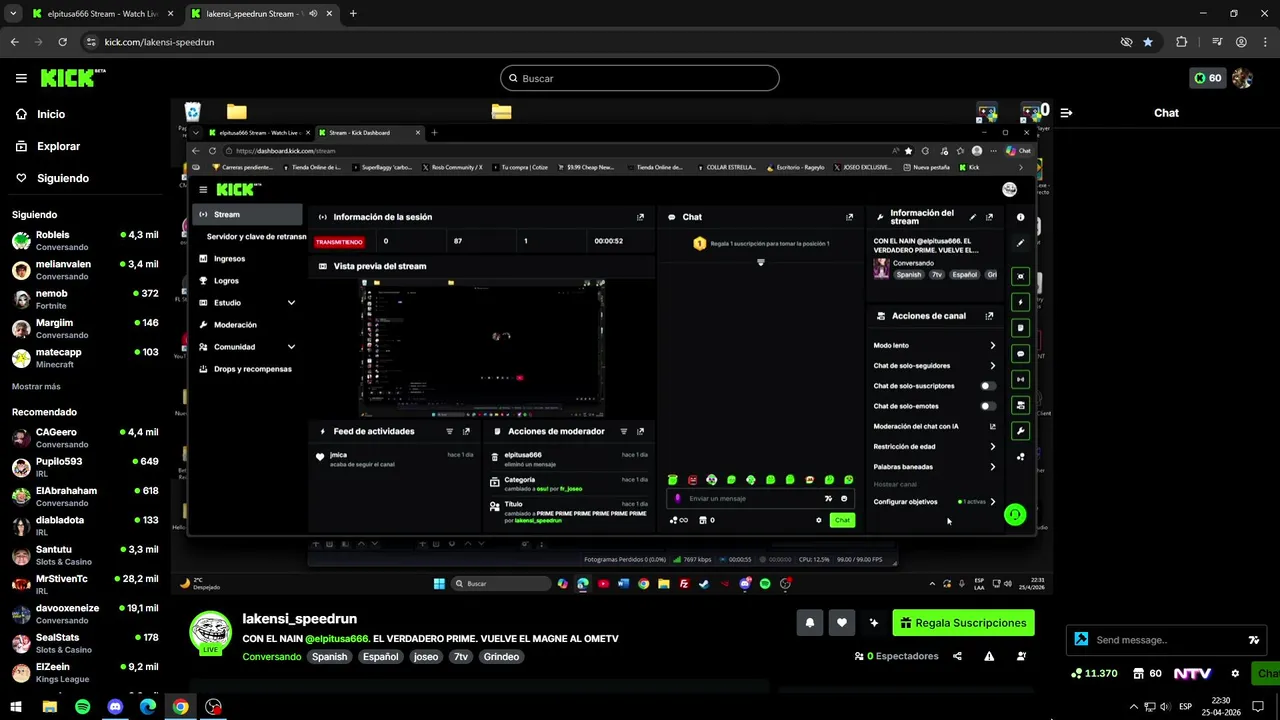1280x720 pixels.
Task: Open recommended channel davooxeneize
Action: pyautogui.click(x=85, y=614)
